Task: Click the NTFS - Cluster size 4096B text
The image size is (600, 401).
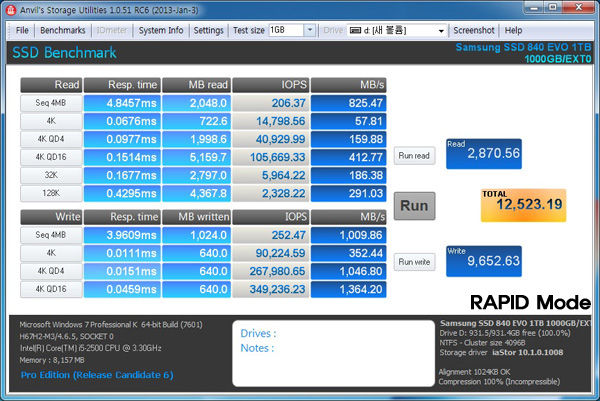Action: 482,343
